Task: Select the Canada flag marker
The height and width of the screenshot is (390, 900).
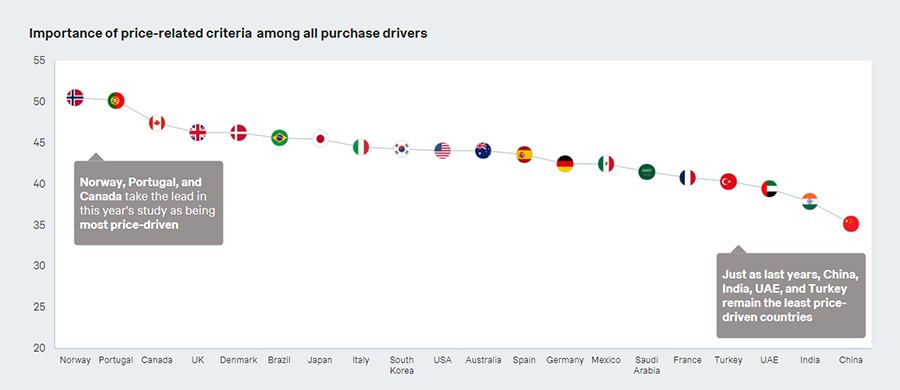Action: click(157, 123)
